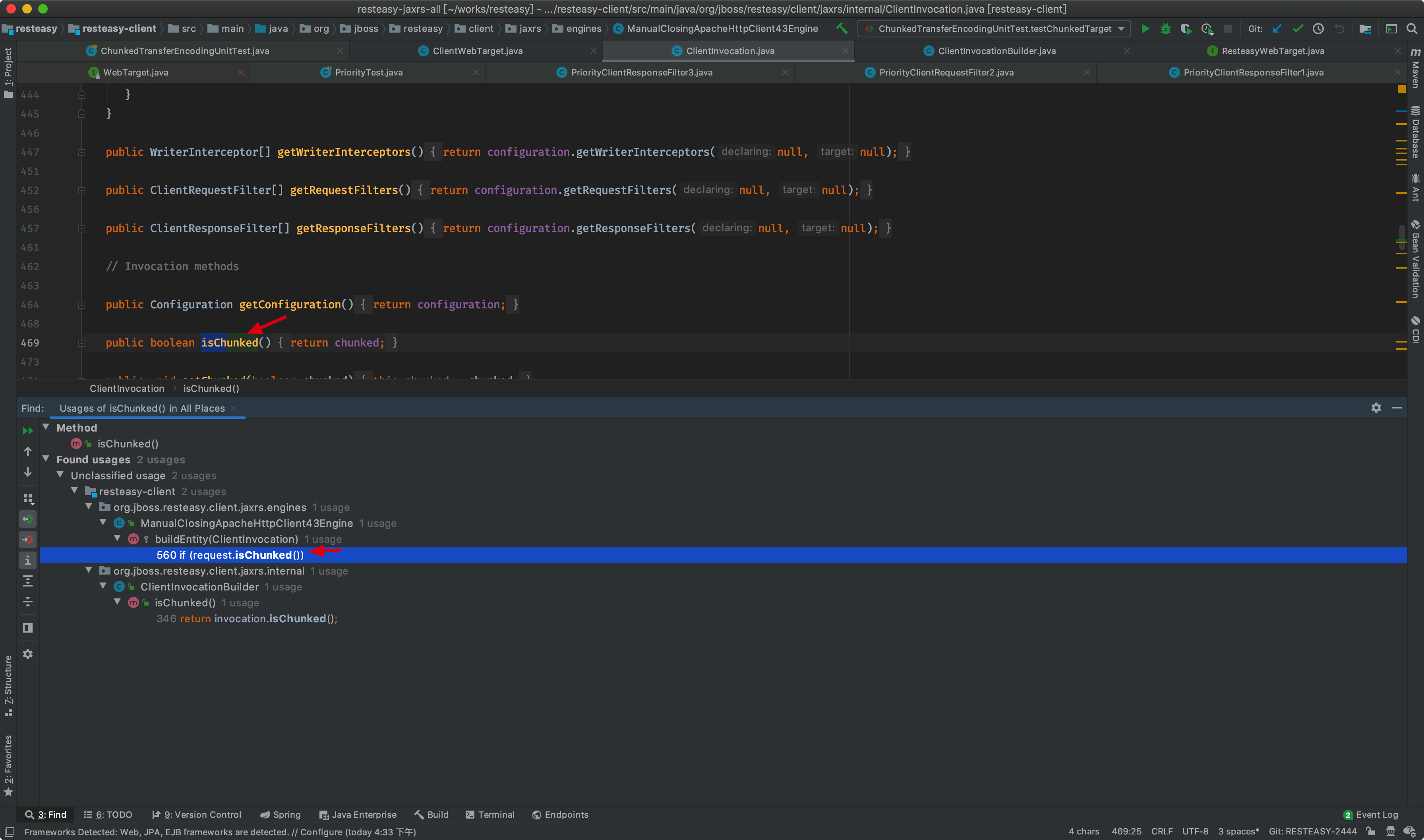Run the selected test configuration
Viewport: 1424px width, 840px height.
(1144, 29)
